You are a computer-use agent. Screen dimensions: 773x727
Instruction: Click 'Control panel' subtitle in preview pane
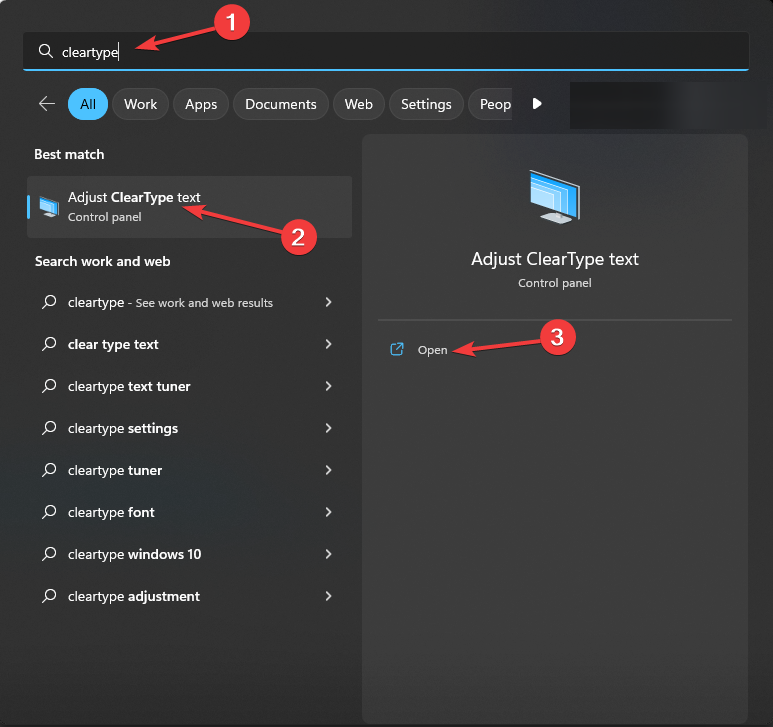pos(555,283)
